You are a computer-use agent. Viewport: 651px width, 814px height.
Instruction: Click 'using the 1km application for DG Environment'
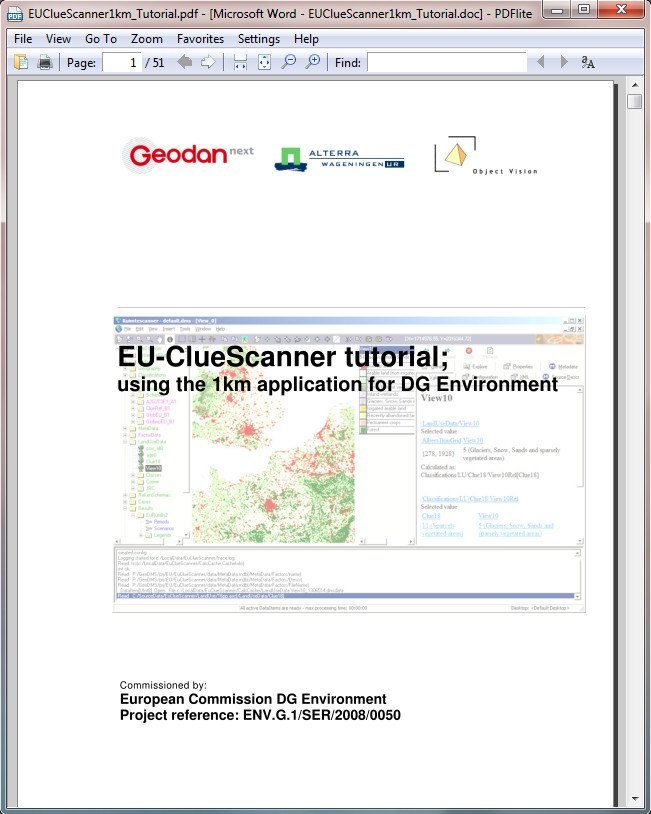pos(337,384)
